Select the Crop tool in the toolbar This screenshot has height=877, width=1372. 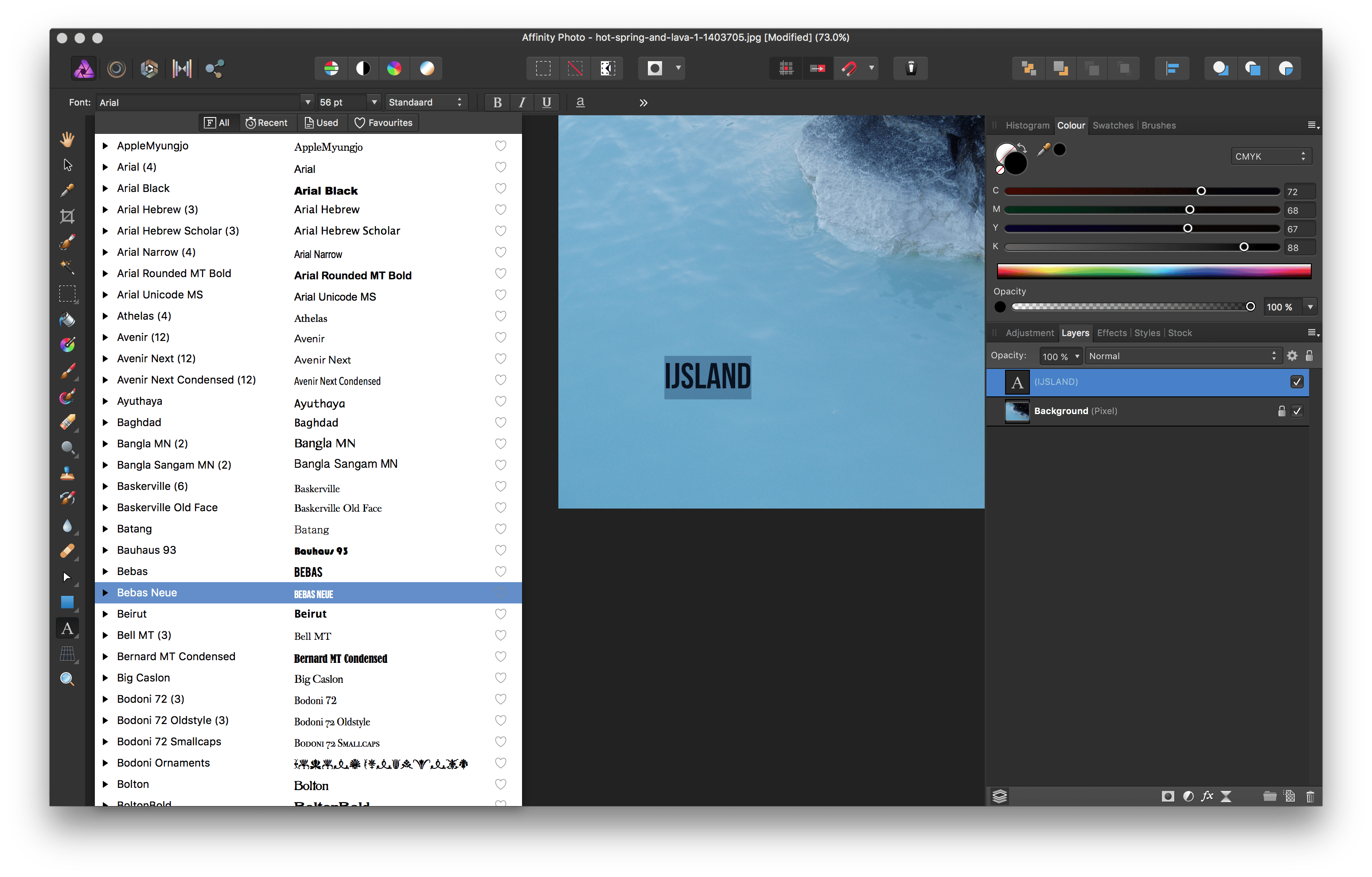click(67, 216)
